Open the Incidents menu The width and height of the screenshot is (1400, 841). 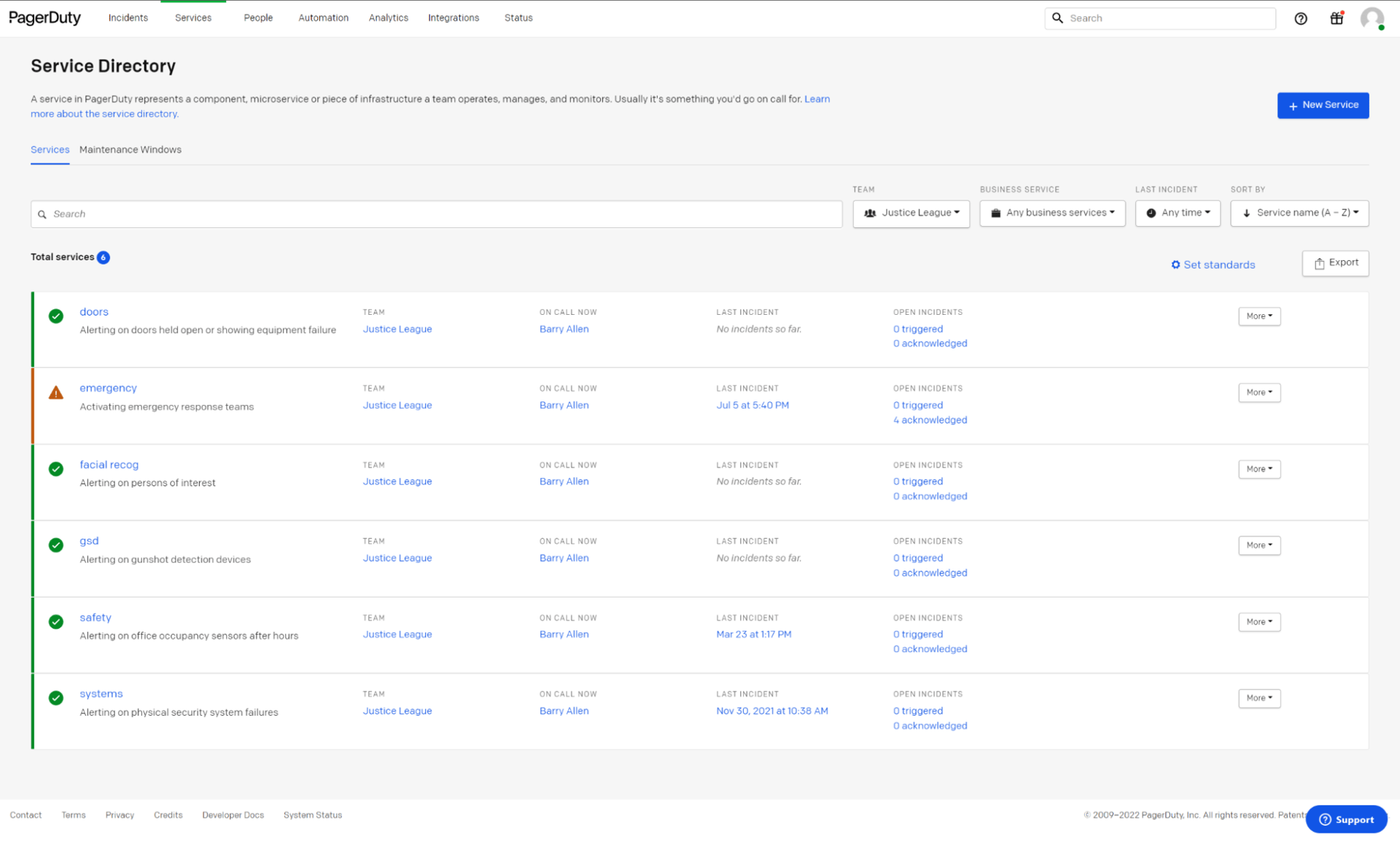point(128,17)
